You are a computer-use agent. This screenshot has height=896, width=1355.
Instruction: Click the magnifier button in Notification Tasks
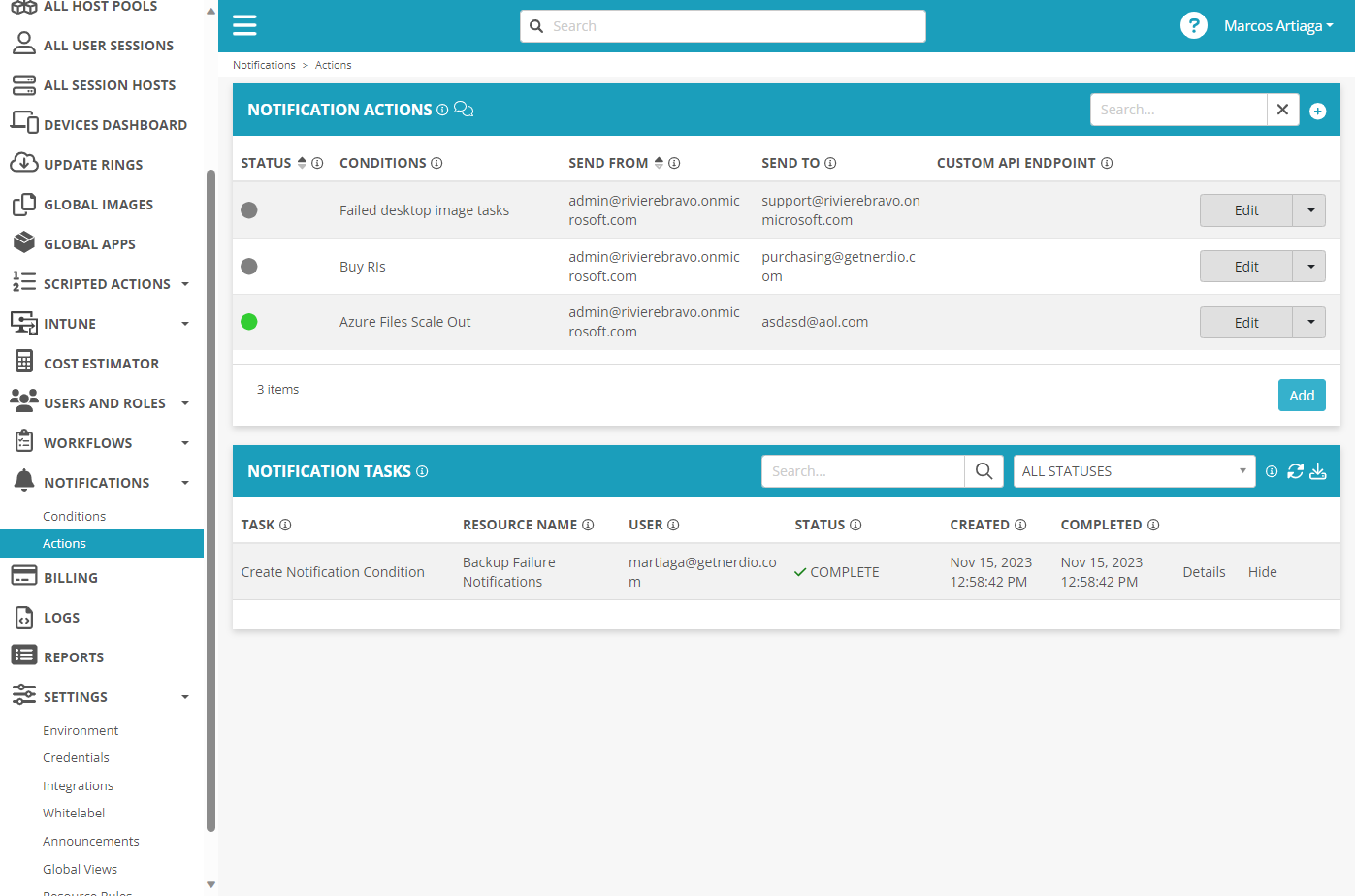coord(984,471)
